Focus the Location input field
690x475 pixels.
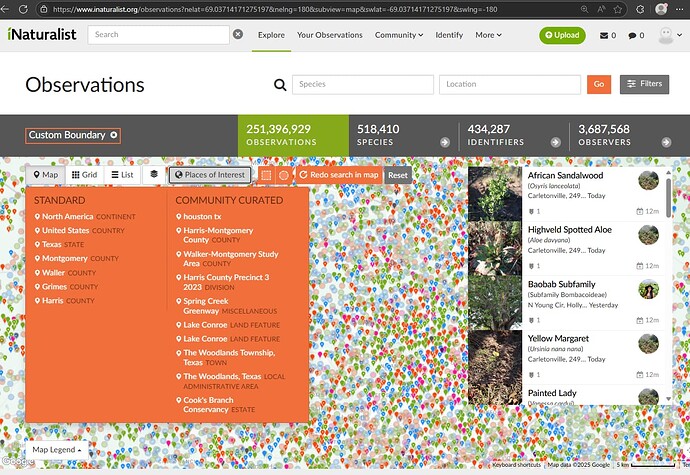click(x=510, y=84)
